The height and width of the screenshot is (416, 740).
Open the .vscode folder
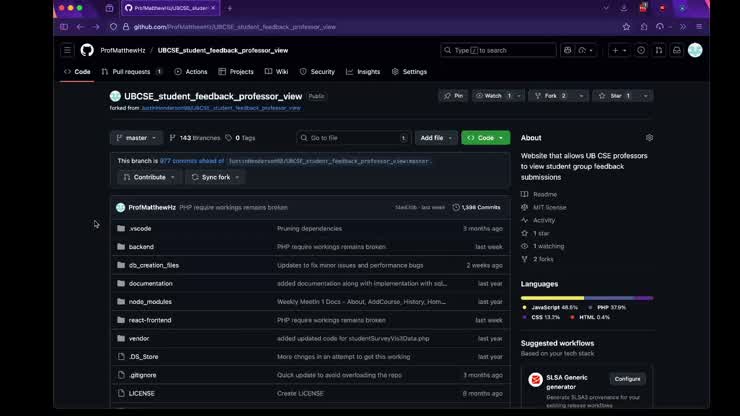(140, 229)
